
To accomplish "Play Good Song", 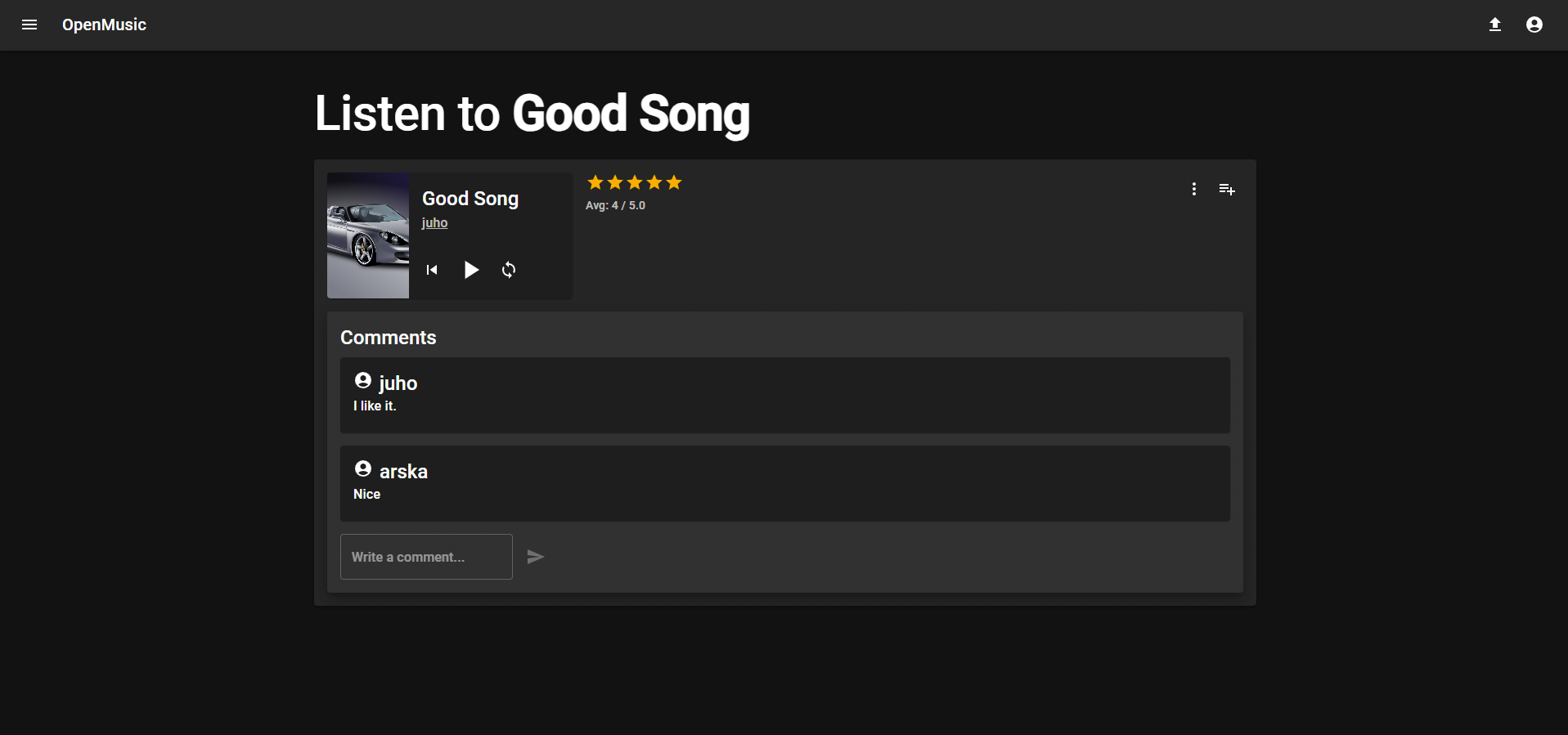I will 471,270.
